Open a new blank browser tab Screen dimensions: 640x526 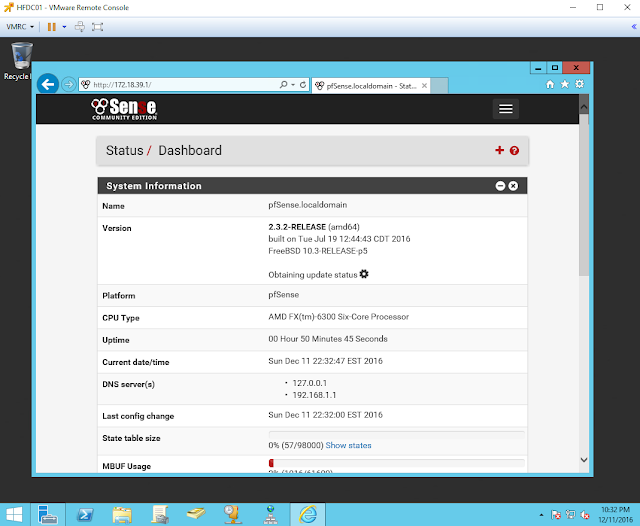439,86
